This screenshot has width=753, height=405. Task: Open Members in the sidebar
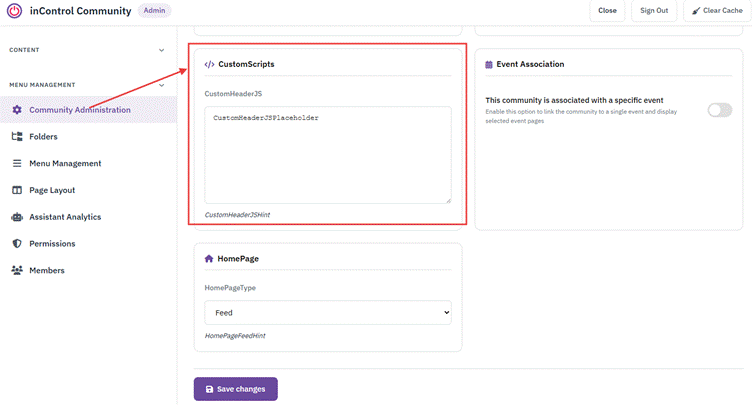pyautogui.click(x=88, y=270)
